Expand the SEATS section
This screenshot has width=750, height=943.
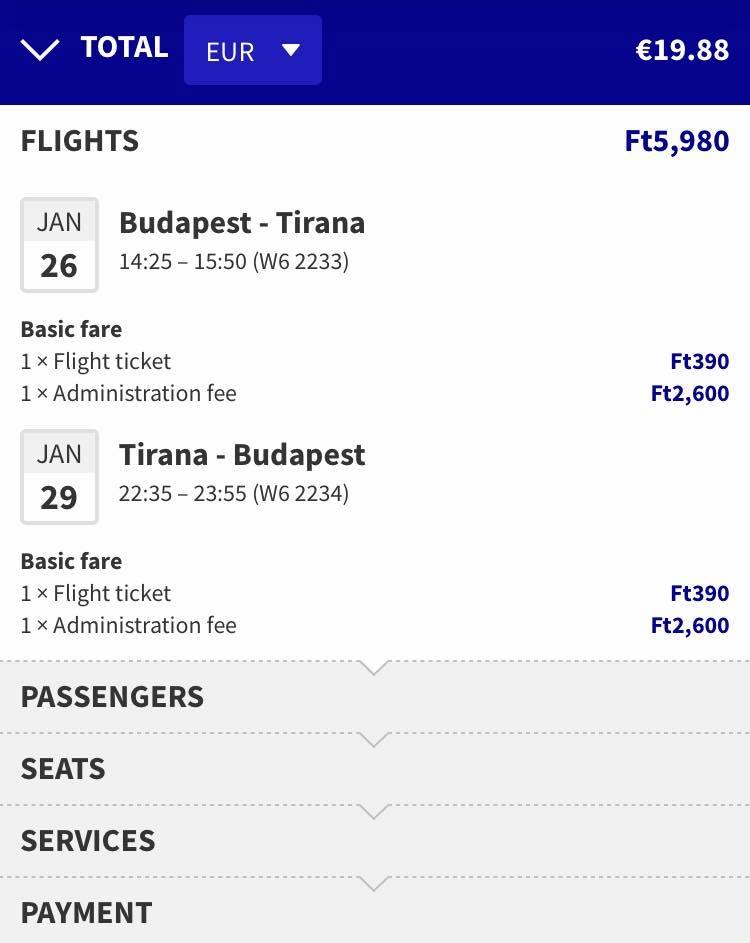tap(63, 769)
